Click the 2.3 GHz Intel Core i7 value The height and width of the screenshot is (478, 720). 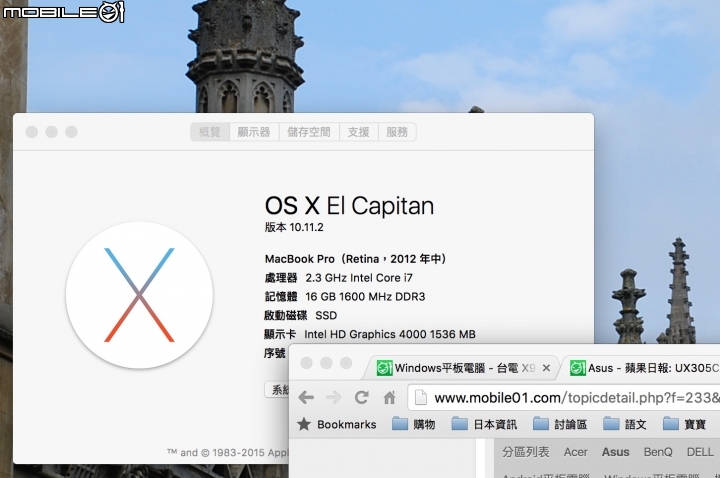(359, 278)
